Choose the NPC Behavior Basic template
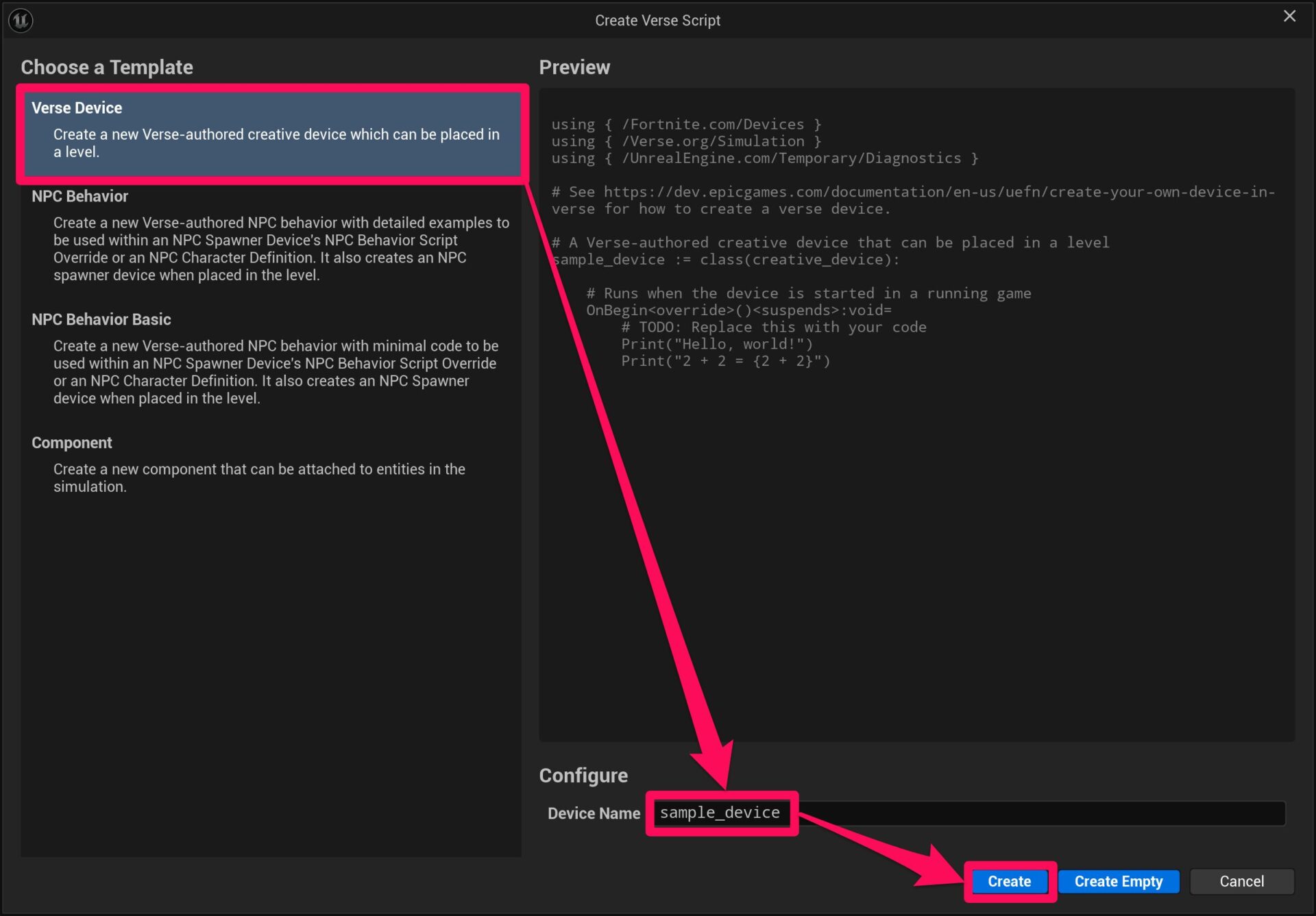1316x916 pixels. [x=274, y=360]
